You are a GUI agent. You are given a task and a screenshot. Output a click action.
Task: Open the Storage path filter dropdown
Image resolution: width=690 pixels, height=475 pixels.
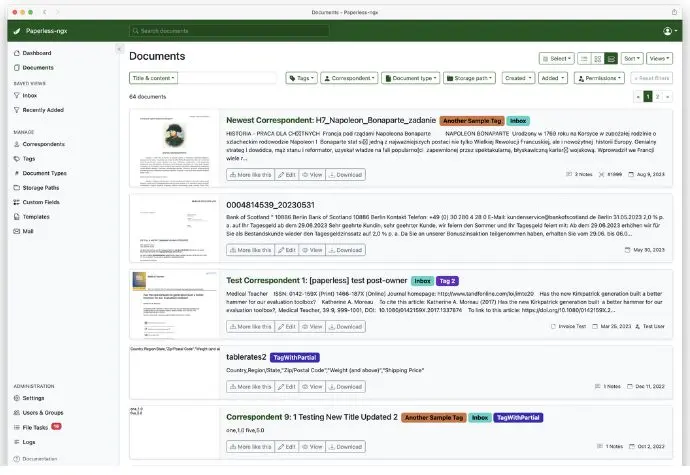pos(470,78)
